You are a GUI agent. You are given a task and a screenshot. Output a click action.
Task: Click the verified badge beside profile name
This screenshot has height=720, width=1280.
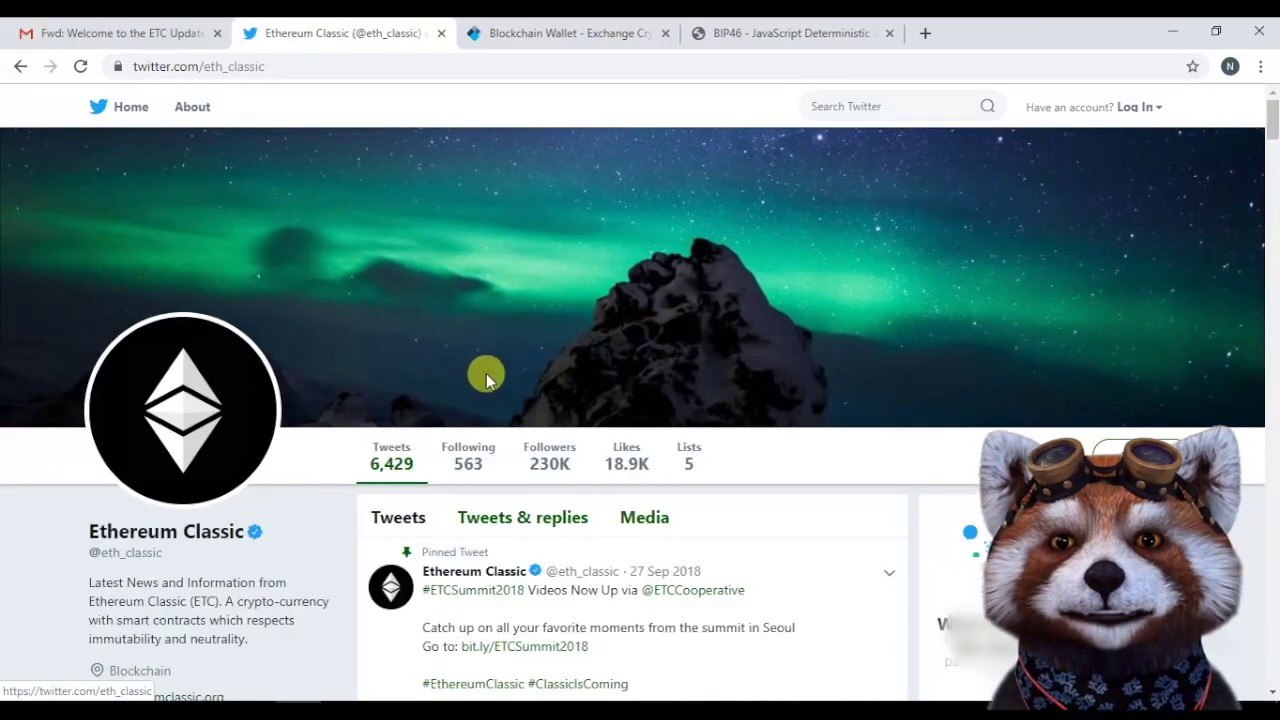tap(255, 532)
